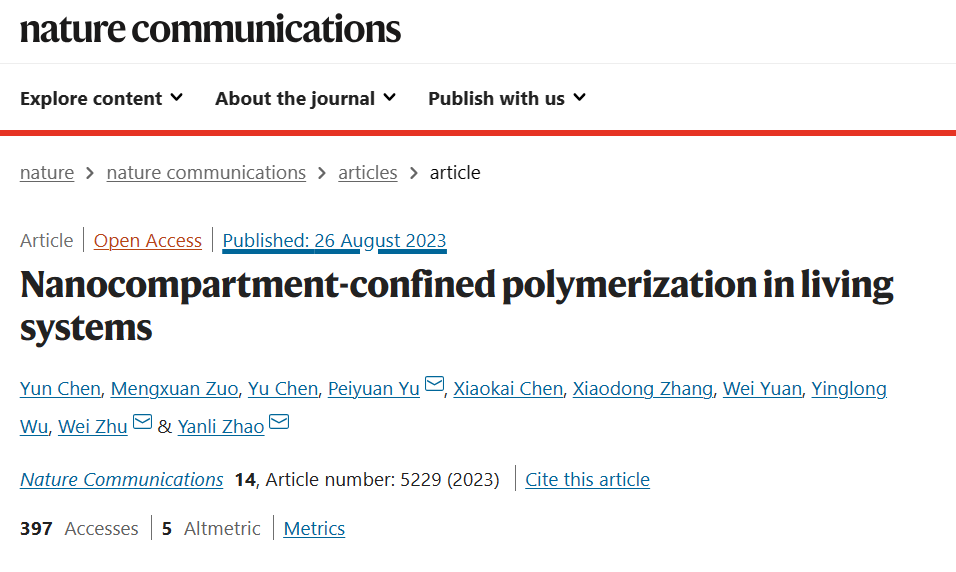Select author Mengxuan Zuo
This screenshot has height=572, width=956.
(174, 388)
